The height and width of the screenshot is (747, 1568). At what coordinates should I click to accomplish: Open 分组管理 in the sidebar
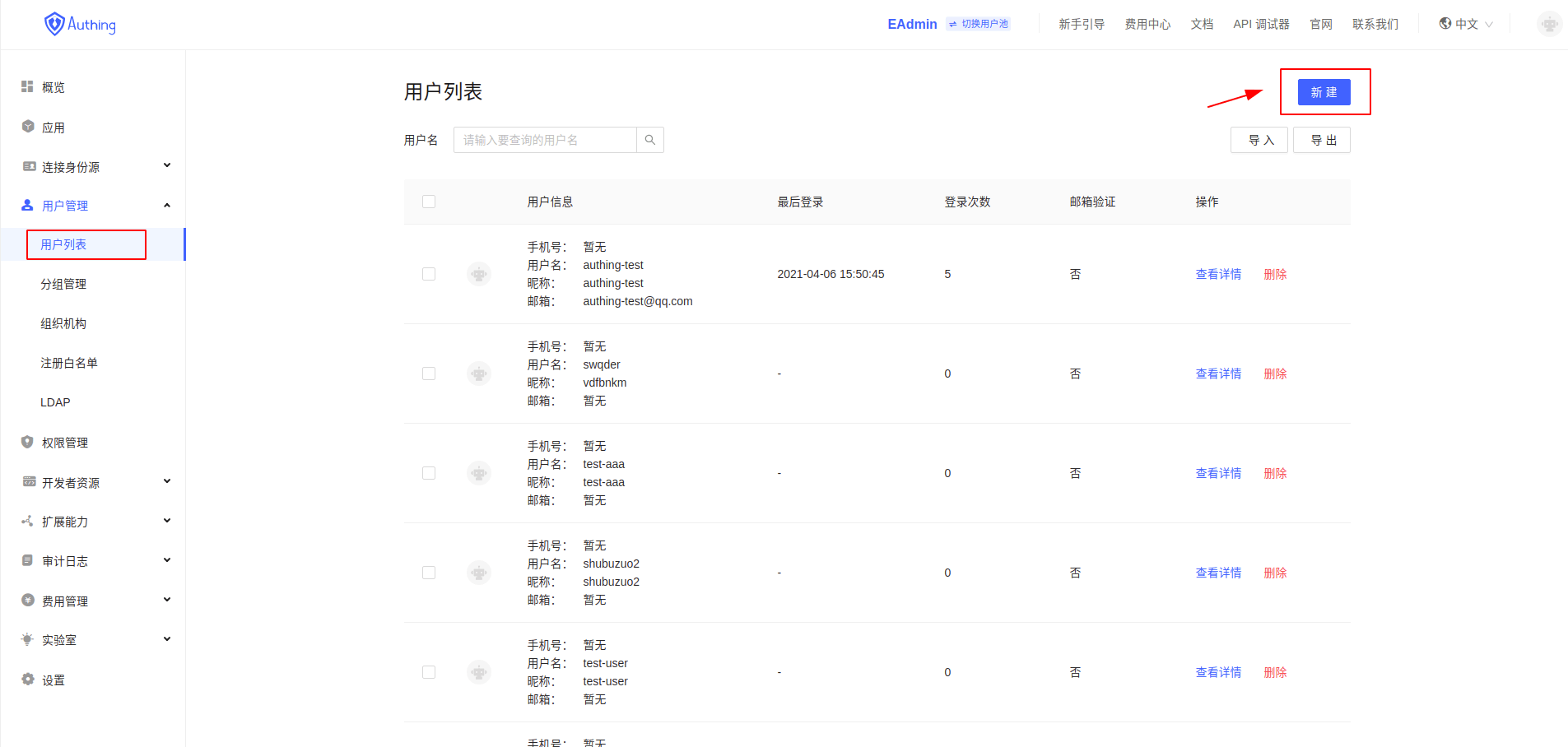63,284
